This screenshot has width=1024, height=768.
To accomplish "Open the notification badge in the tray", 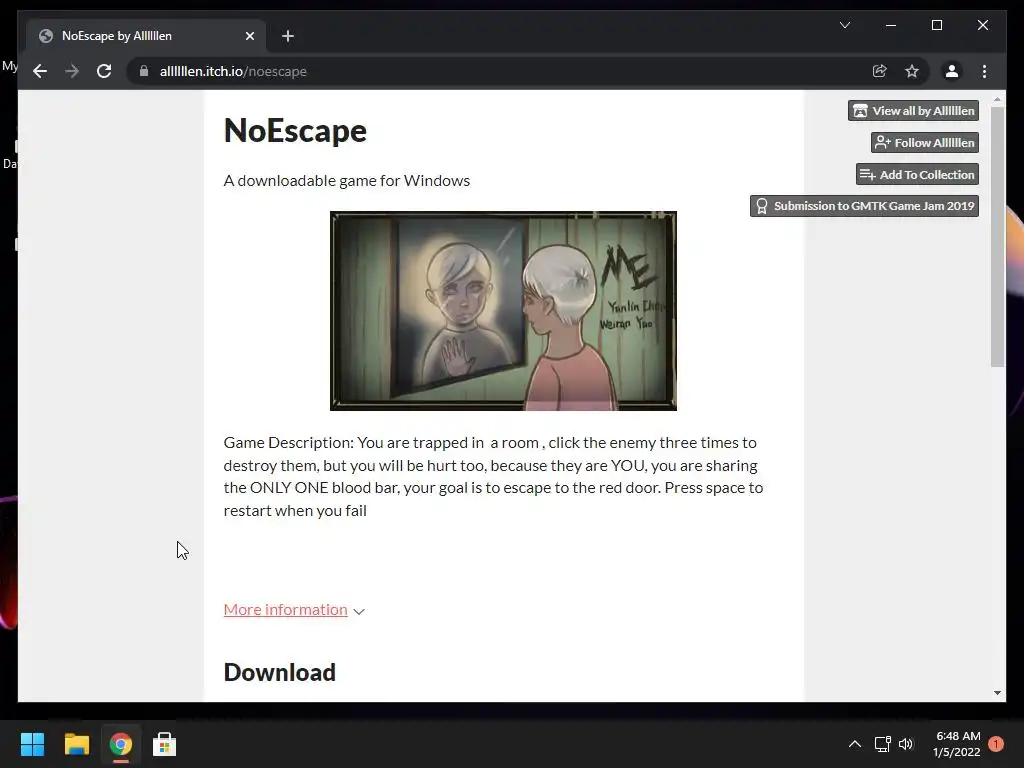I will point(996,744).
